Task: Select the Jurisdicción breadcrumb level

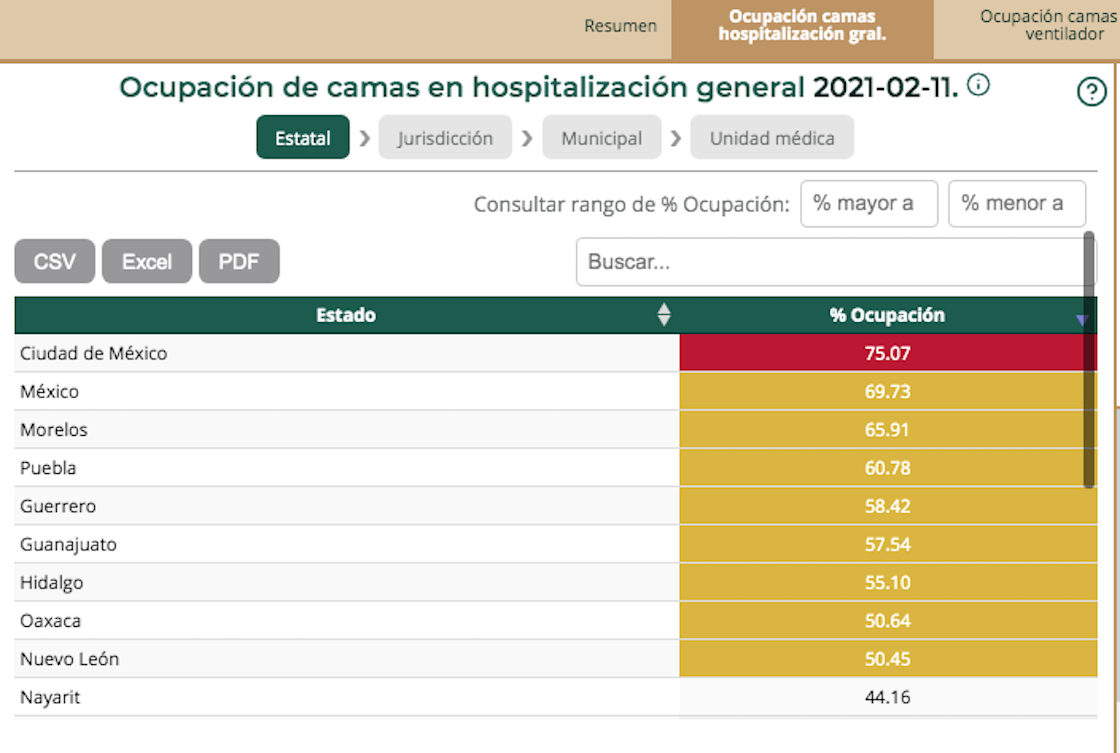Action: click(446, 138)
